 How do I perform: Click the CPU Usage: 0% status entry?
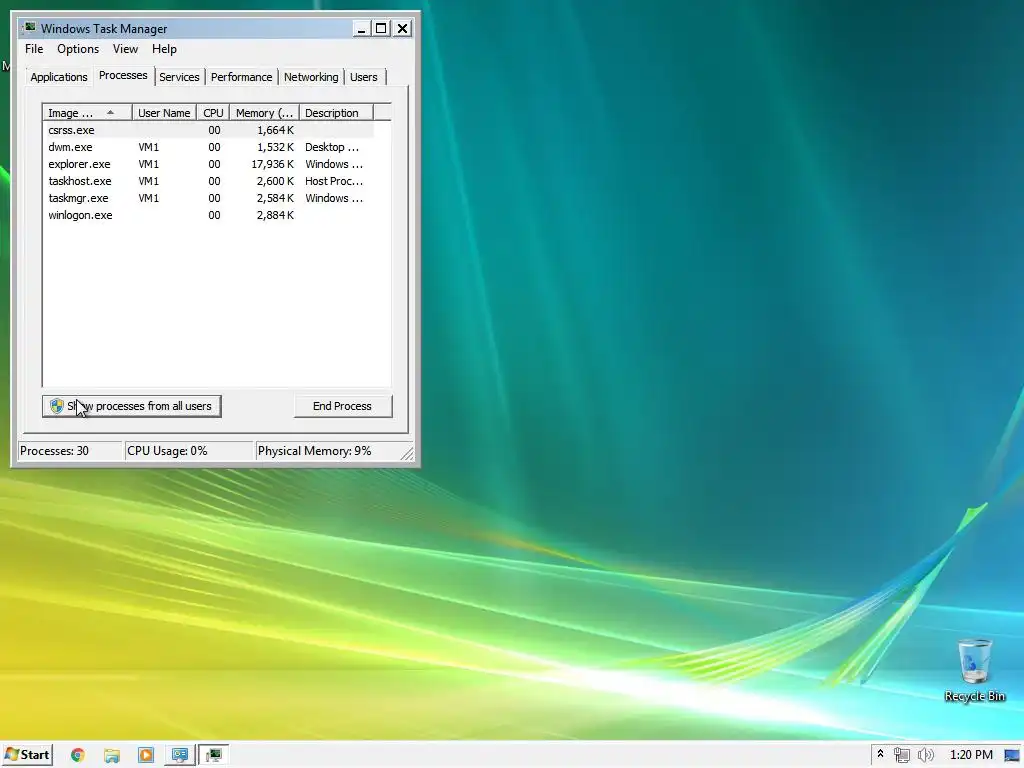(189, 451)
